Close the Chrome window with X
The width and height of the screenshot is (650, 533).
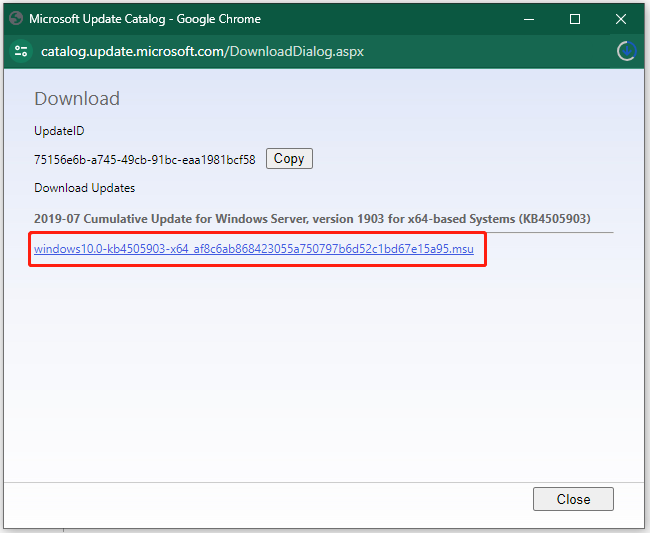(x=621, y=19)
